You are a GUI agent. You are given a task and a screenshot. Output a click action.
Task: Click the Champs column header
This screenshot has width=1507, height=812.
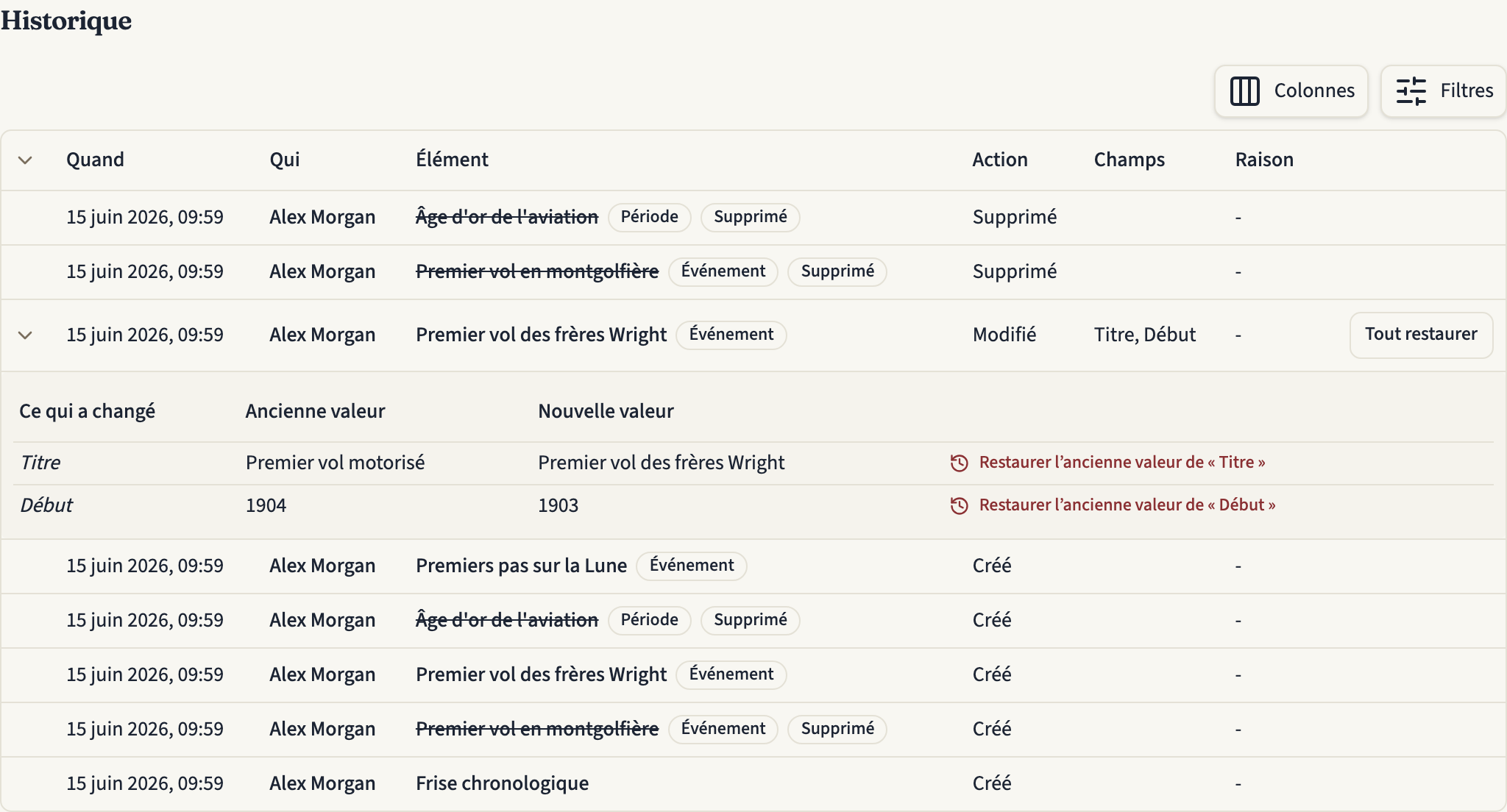coord(1129,160)
